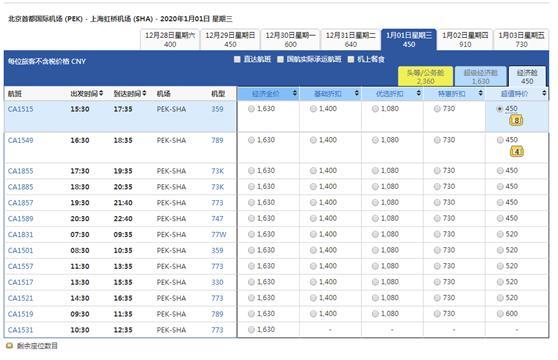
Task: Sort the super value price column
Action: tap(544, 93)
